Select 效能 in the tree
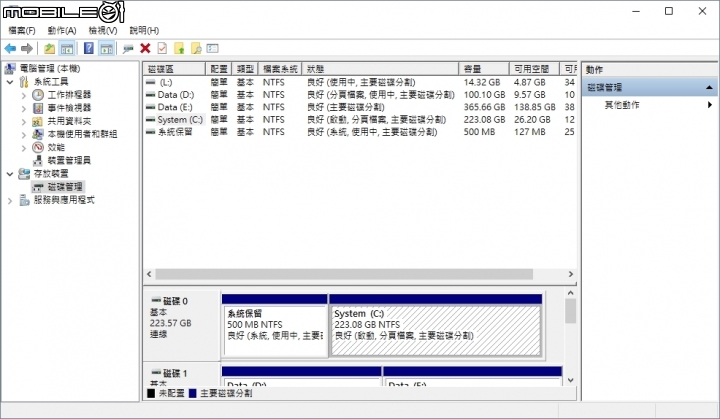This screenshot has height=419, width=720. tap(56, 147)
